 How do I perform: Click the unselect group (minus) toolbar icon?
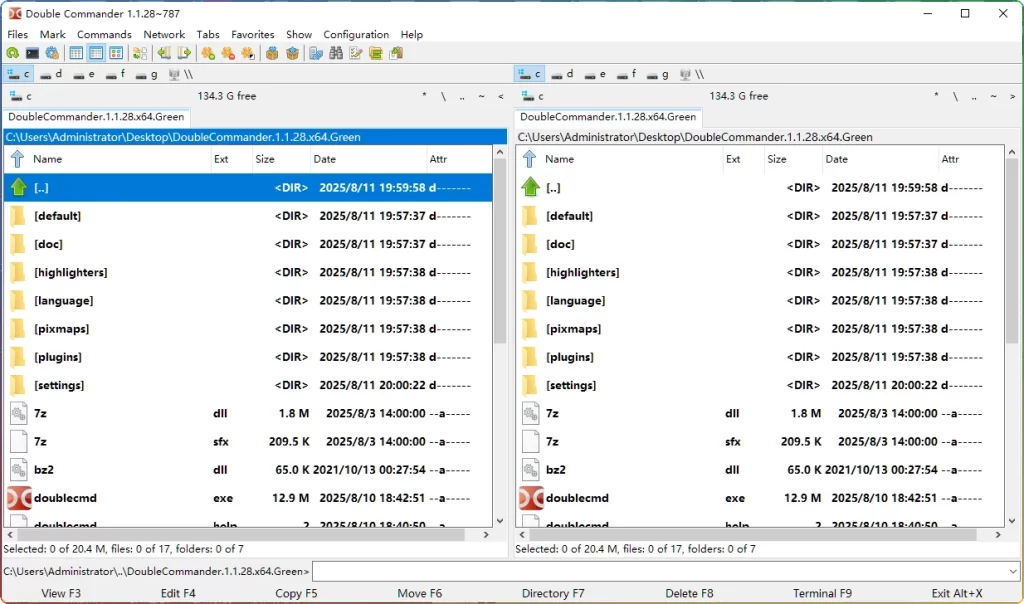228,54
